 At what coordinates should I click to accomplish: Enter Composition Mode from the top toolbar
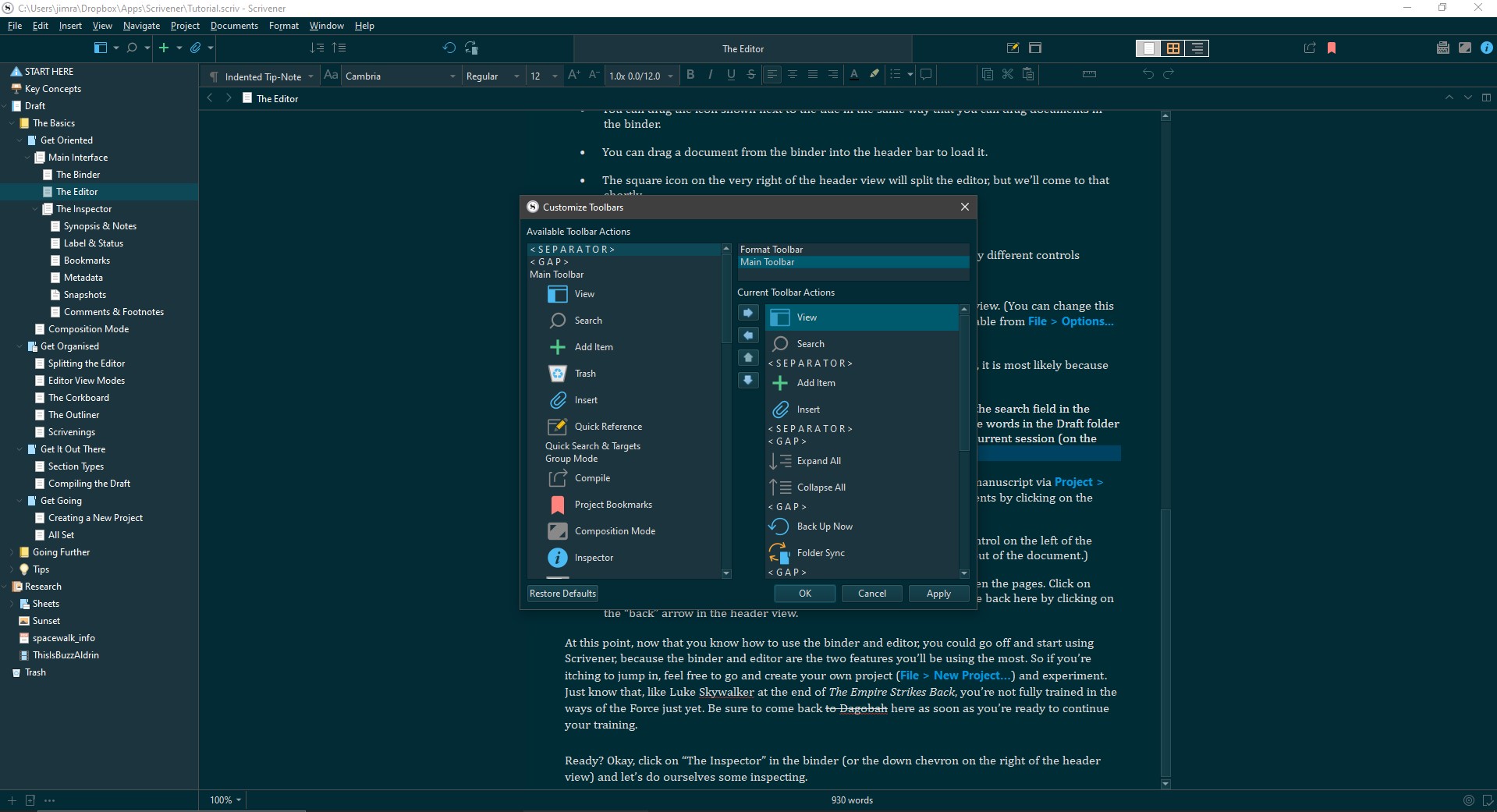coord(1464,48)
